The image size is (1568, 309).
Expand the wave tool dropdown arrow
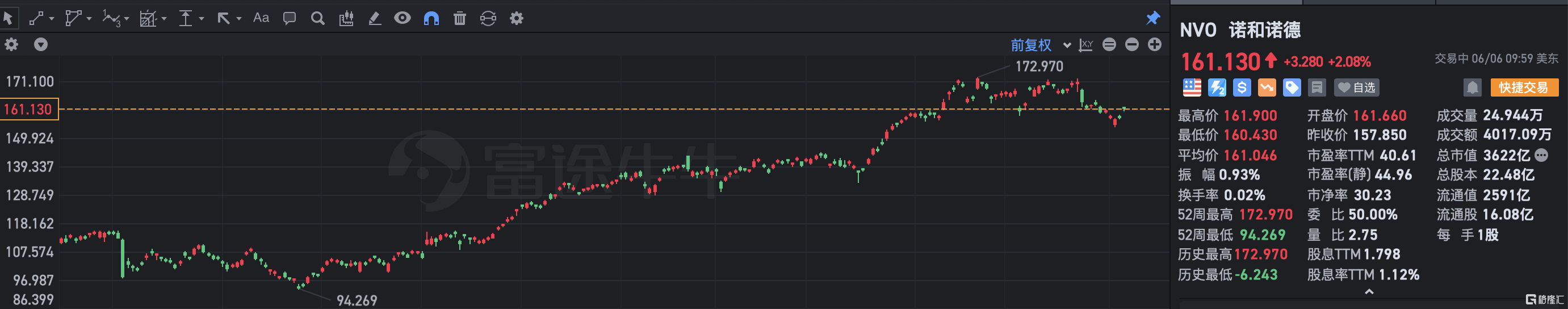tap(127, 19)
